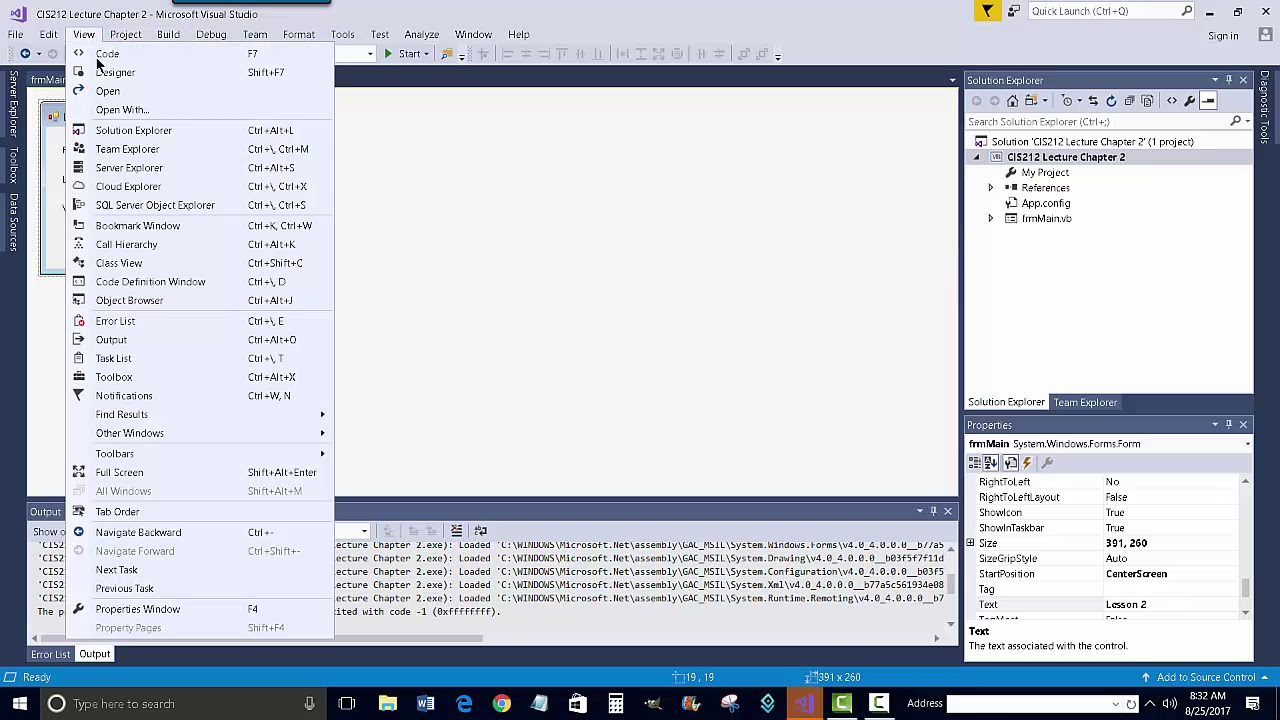This screenshot has width=1280, height=720.
Task: Open the Analyze menu
Action: tap(422, 35)
